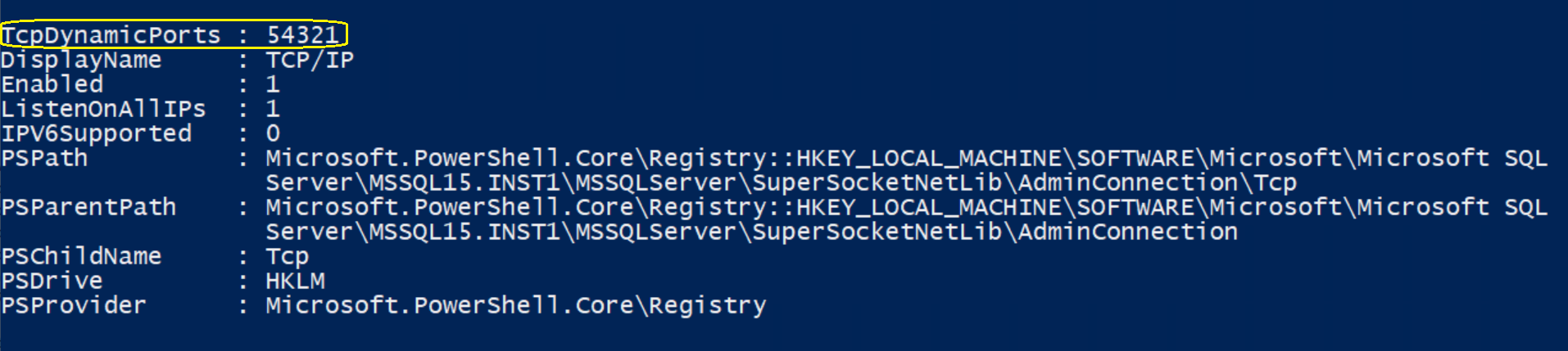The image size is (1568, 351).
Task: Click the Tcp value of PSChildName
Action: (x=288, y=257)
